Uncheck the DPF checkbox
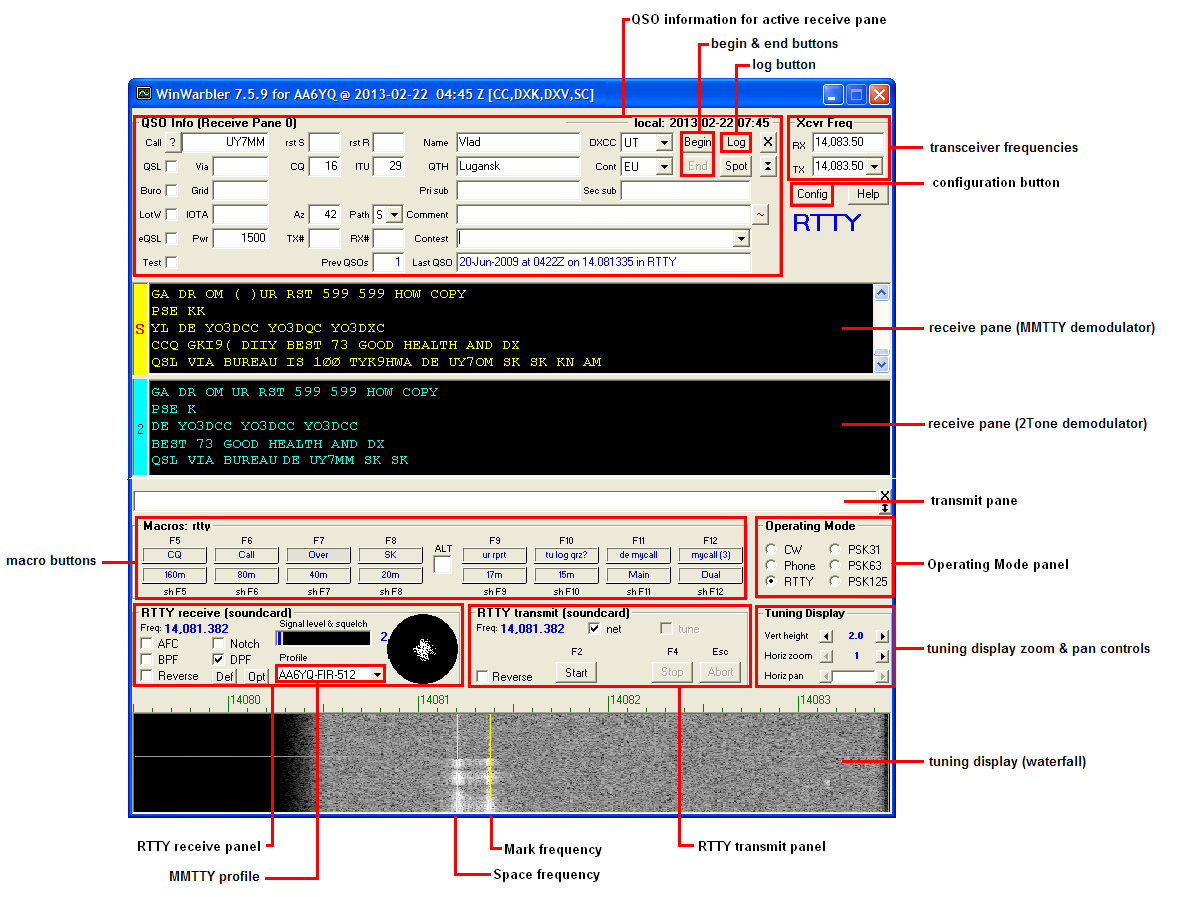The image size is (1184, 897). point(218,659)
